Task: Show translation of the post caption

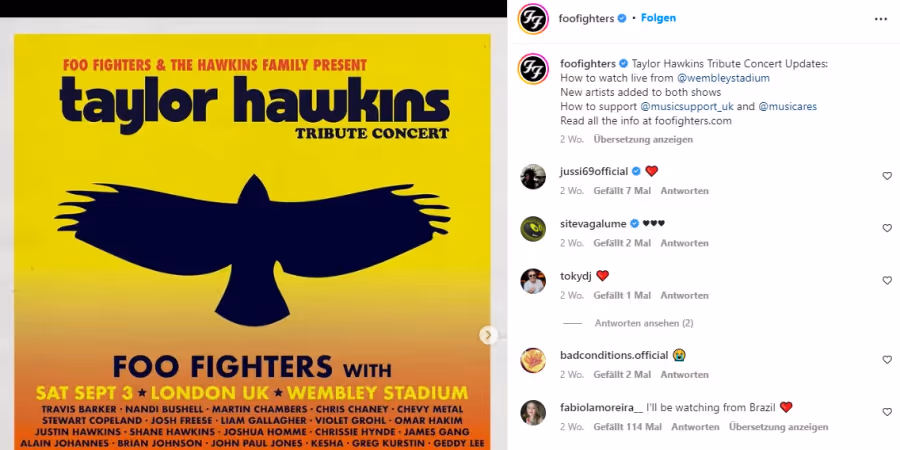Action: point(643,139)
